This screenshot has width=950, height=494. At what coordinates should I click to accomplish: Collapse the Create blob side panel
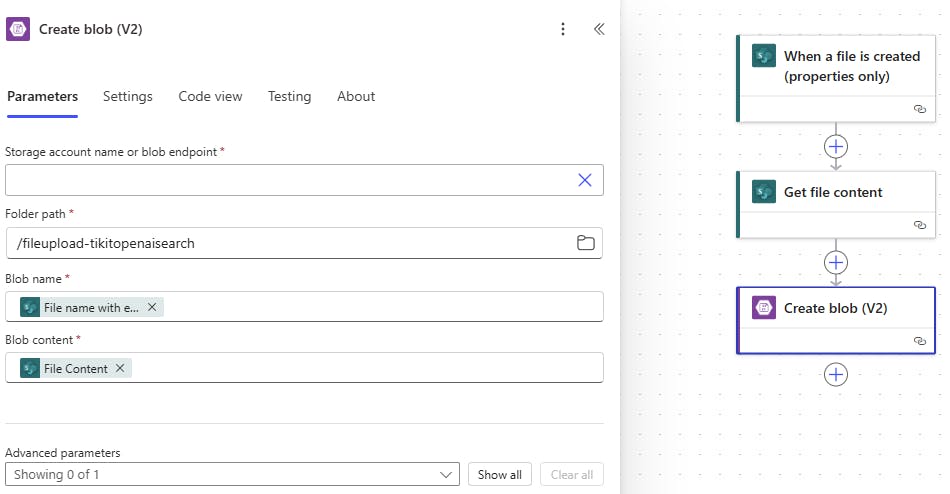coord(599,29)
